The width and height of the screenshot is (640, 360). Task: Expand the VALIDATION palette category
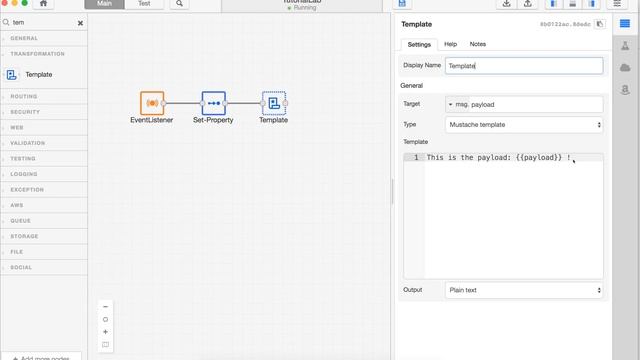click(x=44, y=143)
